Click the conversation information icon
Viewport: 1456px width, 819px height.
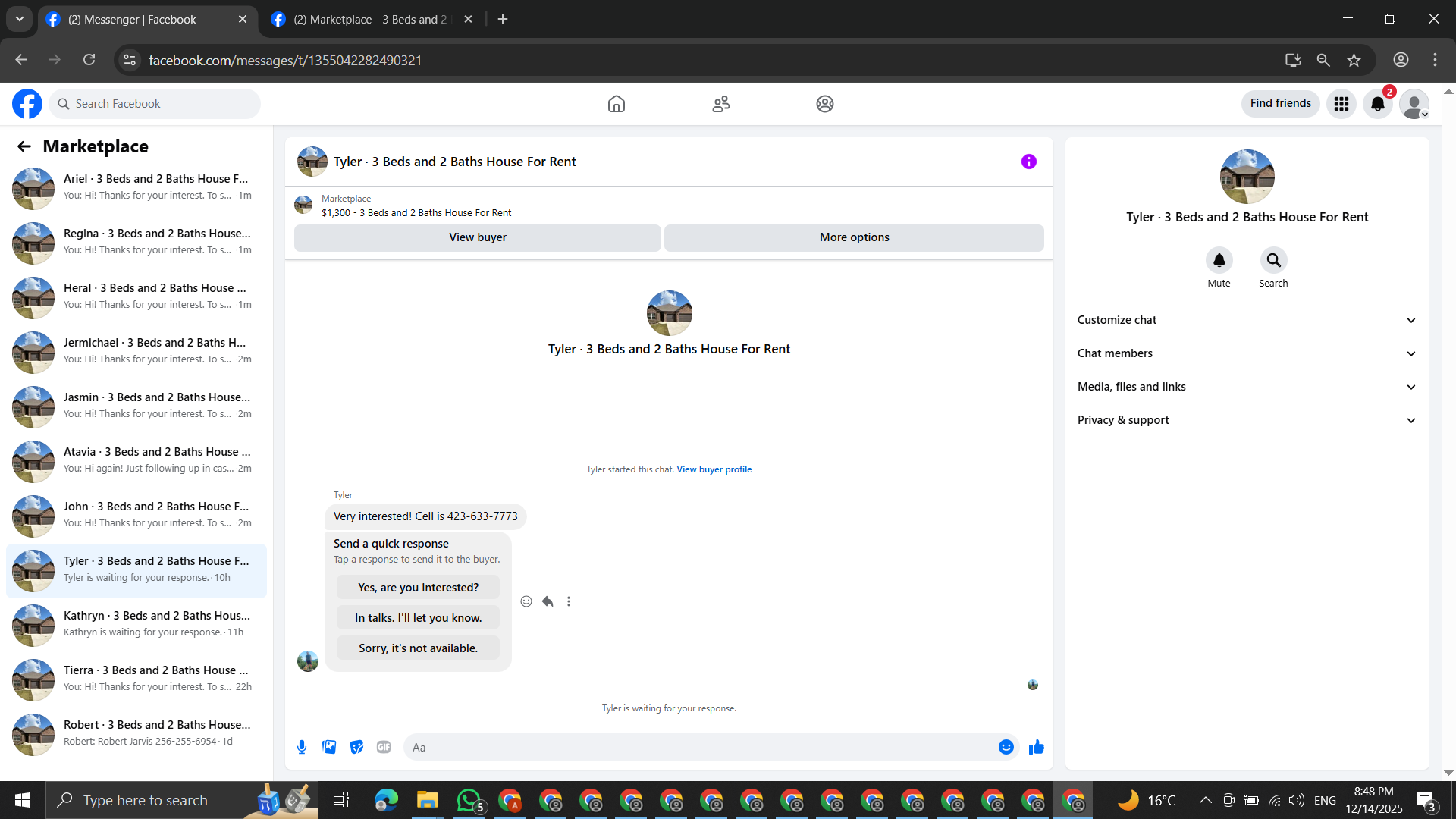[x=1028, y=162]
